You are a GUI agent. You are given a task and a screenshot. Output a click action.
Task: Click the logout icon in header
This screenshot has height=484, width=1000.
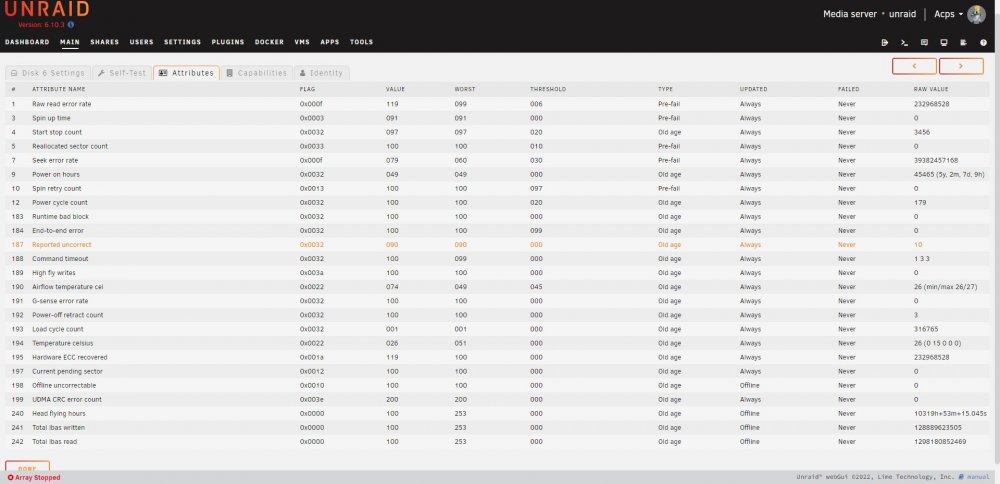(885, 43)
